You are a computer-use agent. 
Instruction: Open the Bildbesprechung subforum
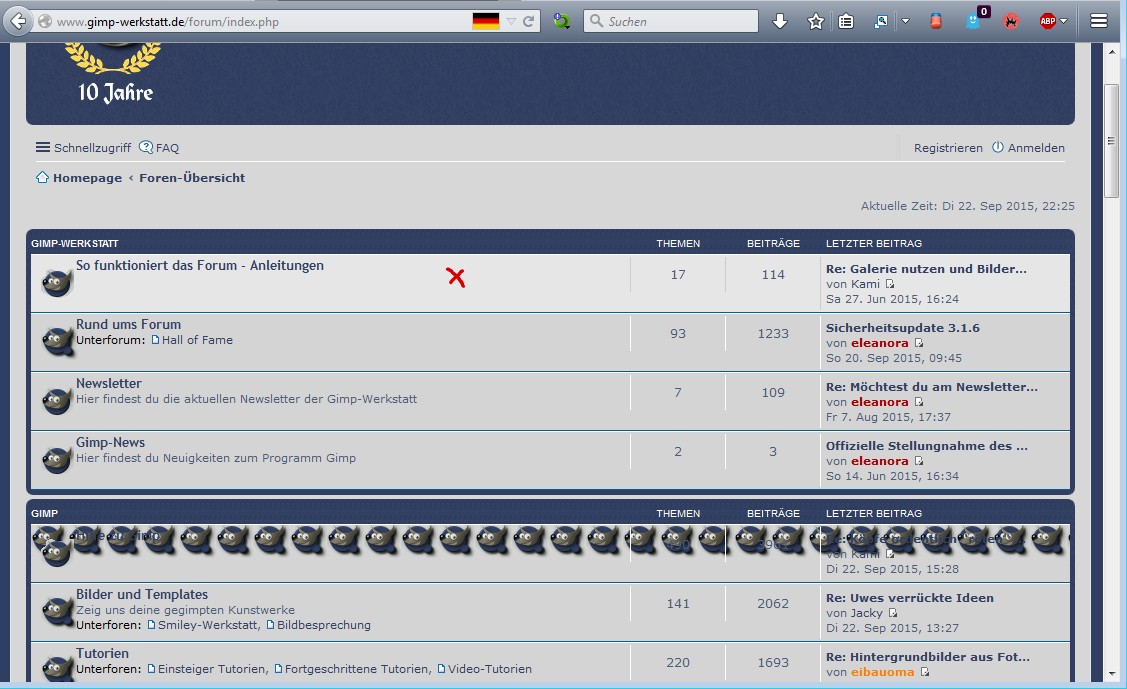[x=323, y=625]
